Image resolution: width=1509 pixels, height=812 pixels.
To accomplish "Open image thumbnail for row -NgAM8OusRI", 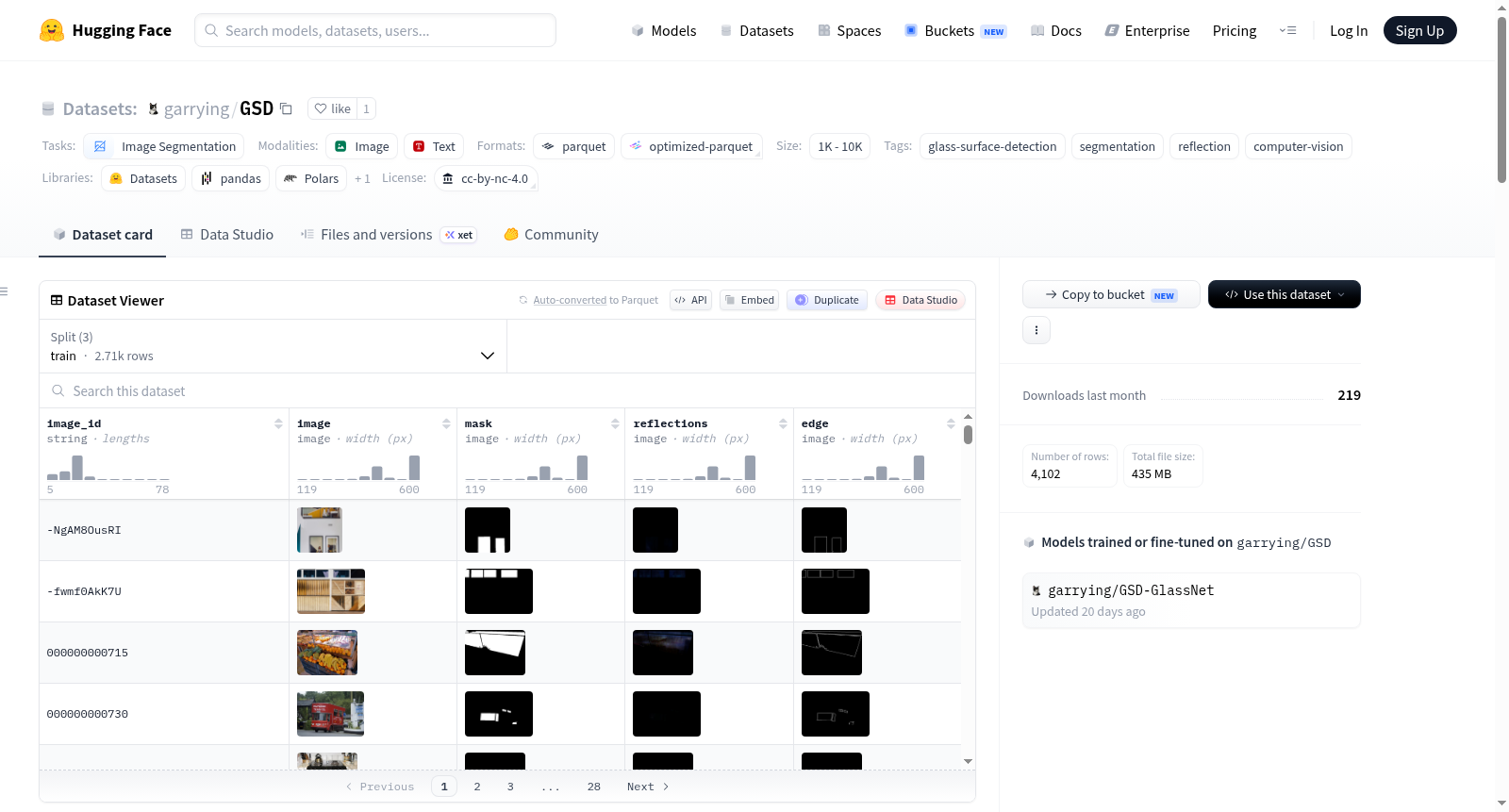I will [x=320, y=530].
